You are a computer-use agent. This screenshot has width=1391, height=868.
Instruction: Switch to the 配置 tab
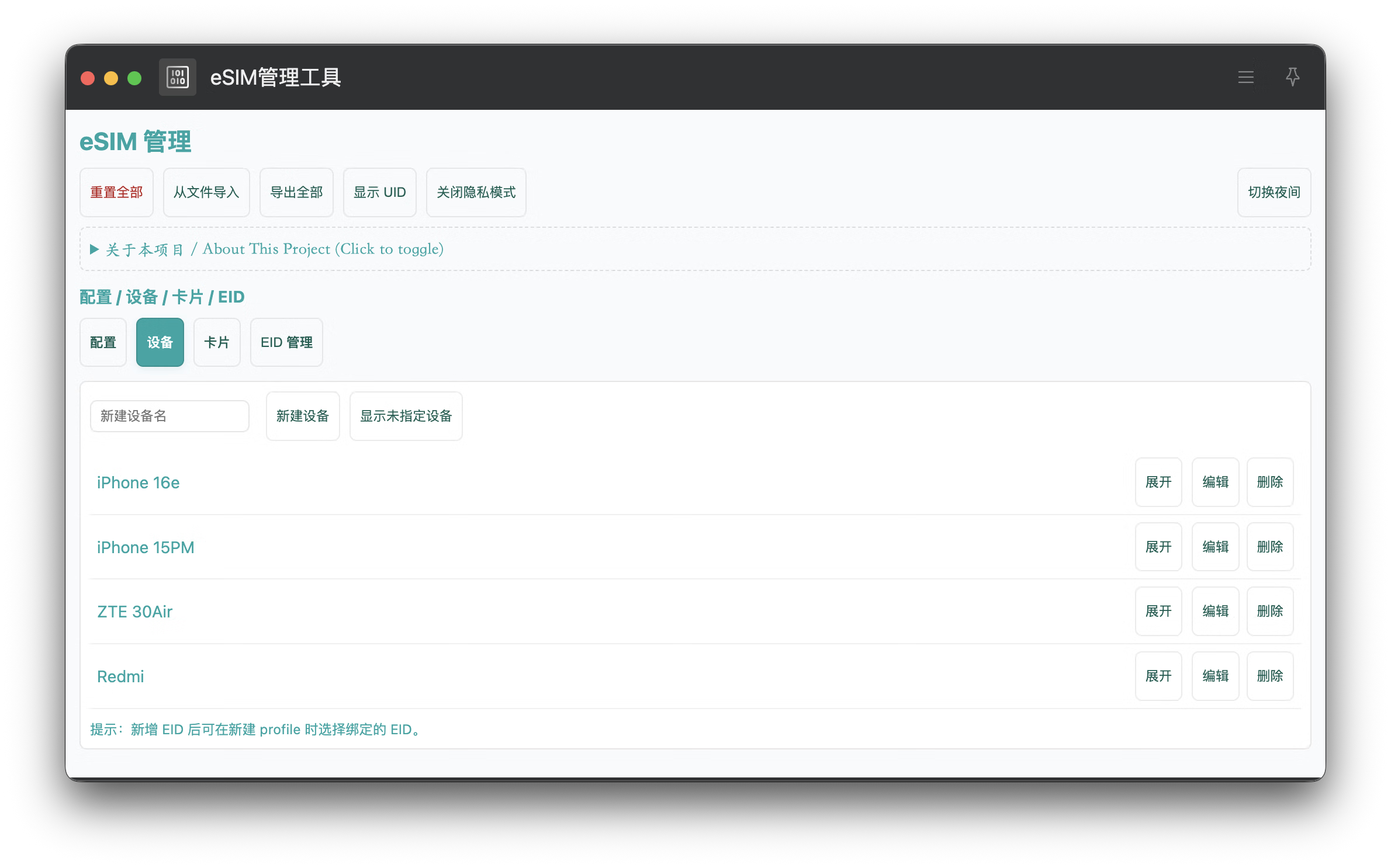click(x=103, y=342)
